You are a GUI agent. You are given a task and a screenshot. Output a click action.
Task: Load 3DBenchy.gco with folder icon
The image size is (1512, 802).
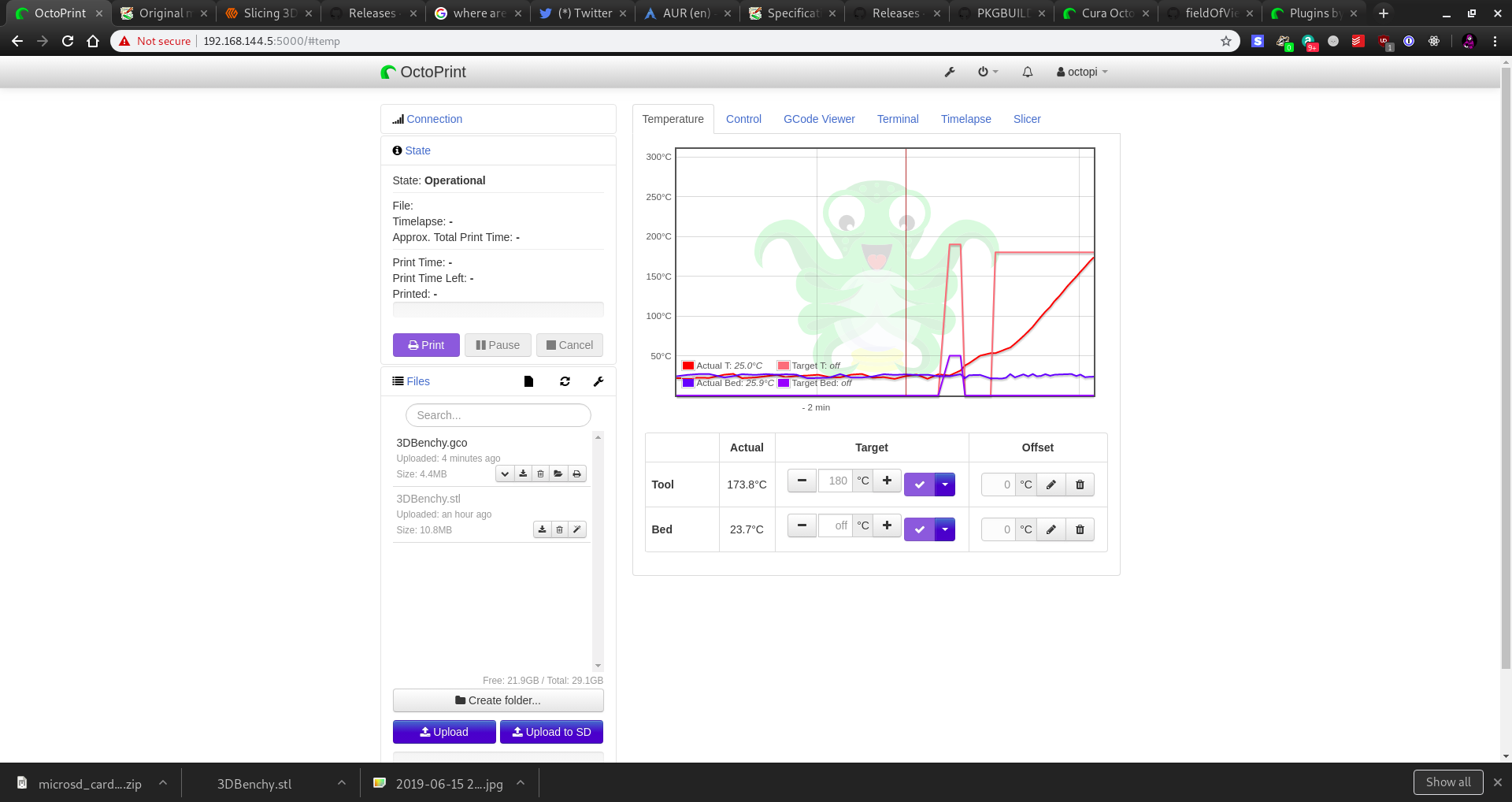pos(558,473)
